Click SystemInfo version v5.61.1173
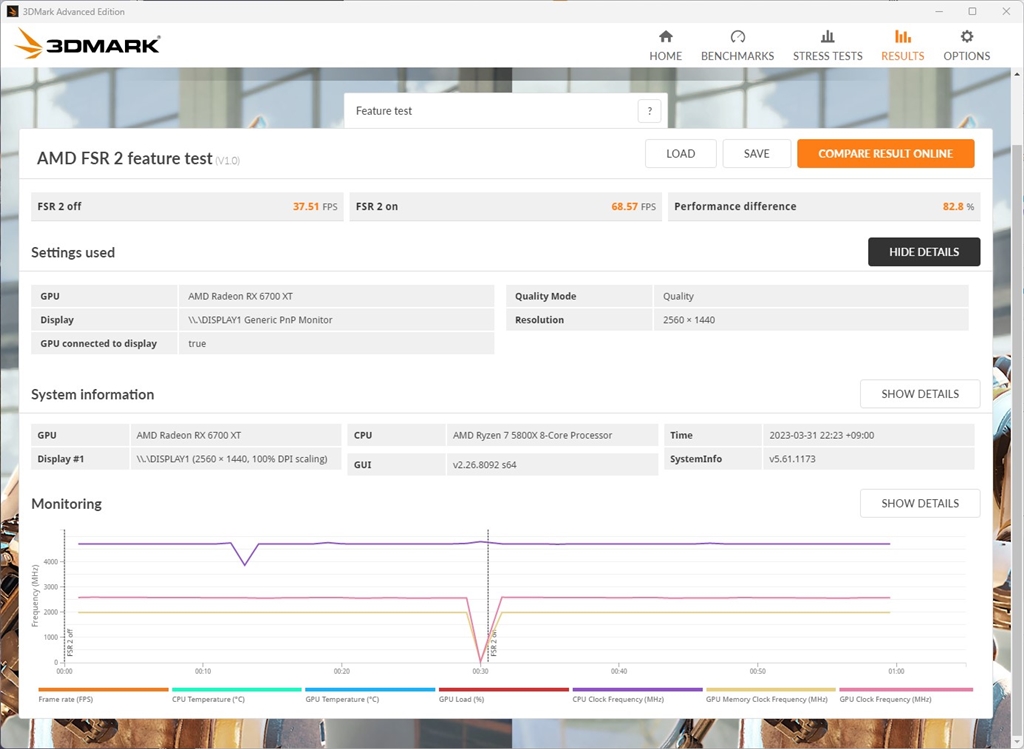The height and width of the screenshot is (749, 1024). (x=792, y=459)
